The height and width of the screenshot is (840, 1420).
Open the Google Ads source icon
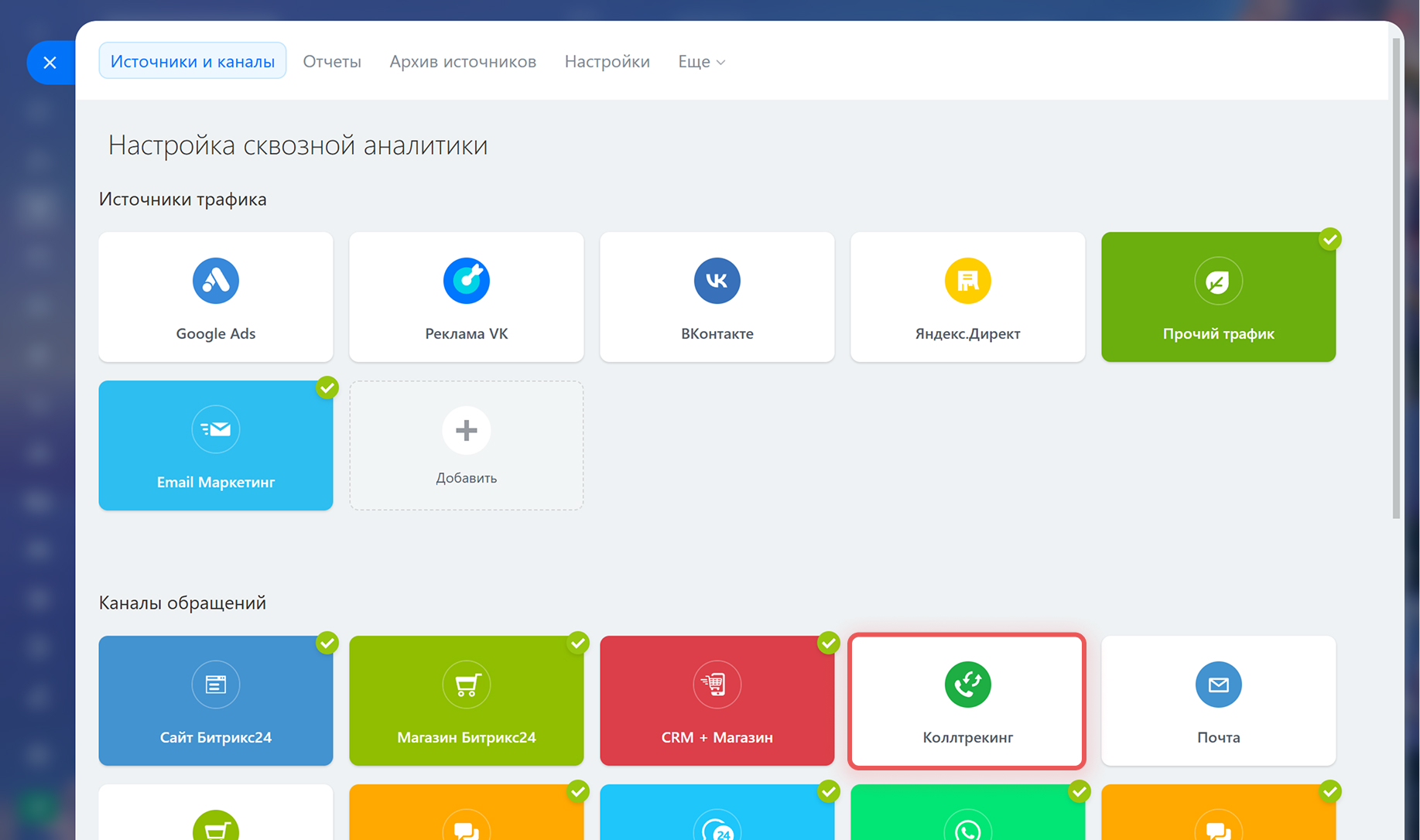click(216, 281)
